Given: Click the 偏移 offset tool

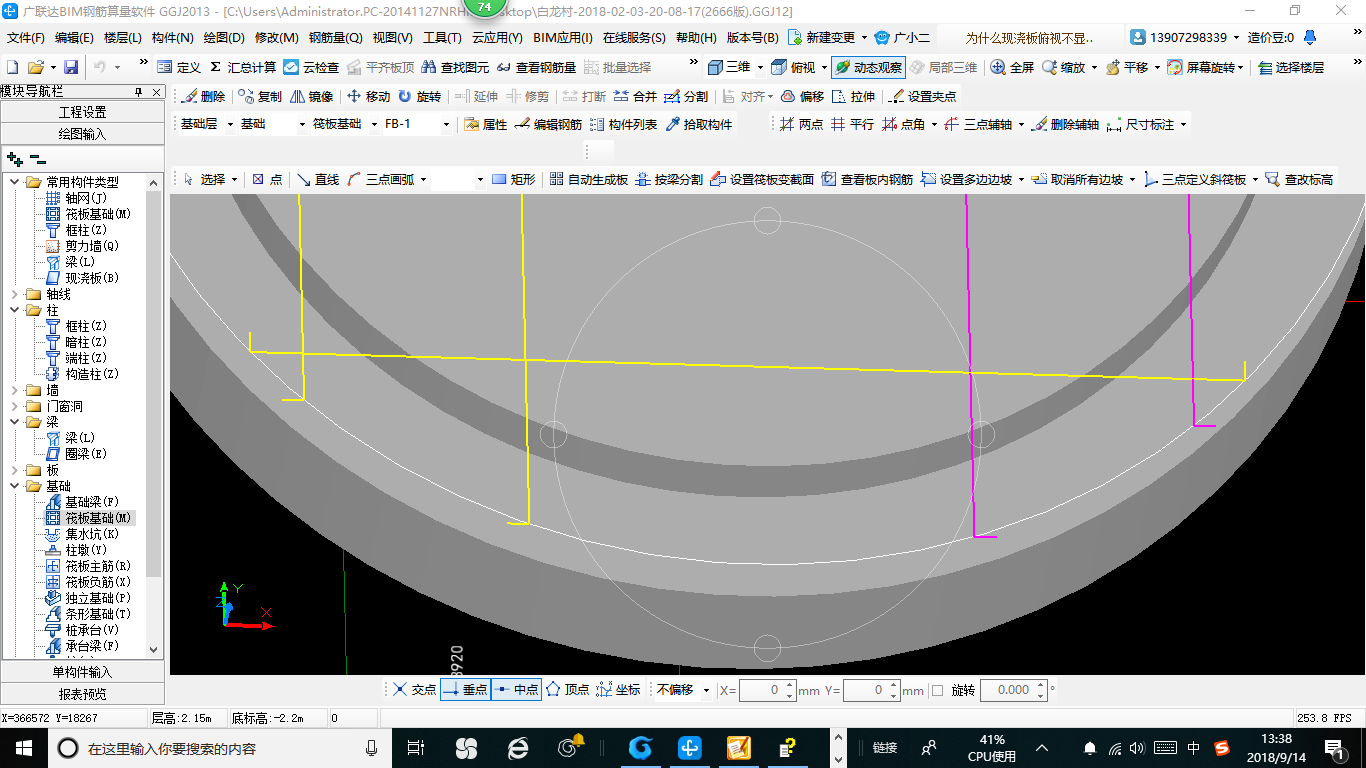Looking at the screenshot, I should (x=802, y=97).
